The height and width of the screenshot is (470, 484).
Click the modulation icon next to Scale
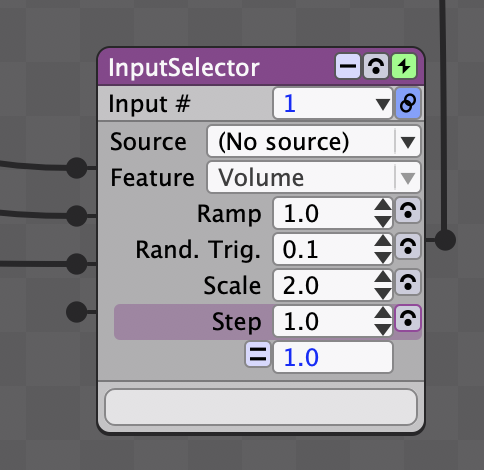408,283
